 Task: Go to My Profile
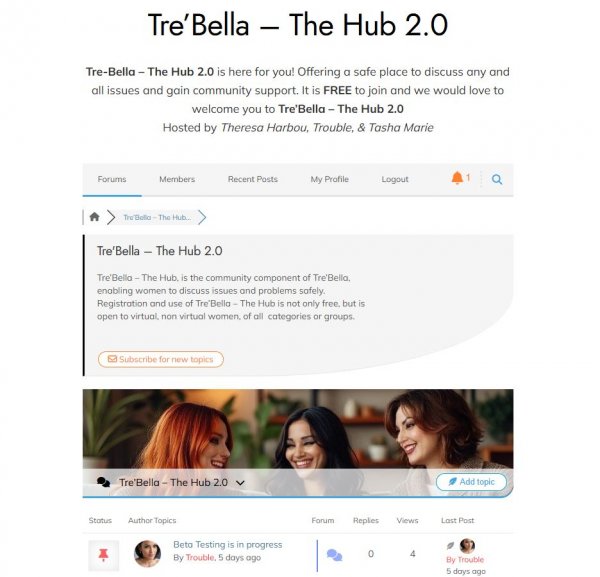(x=329, y=179)
